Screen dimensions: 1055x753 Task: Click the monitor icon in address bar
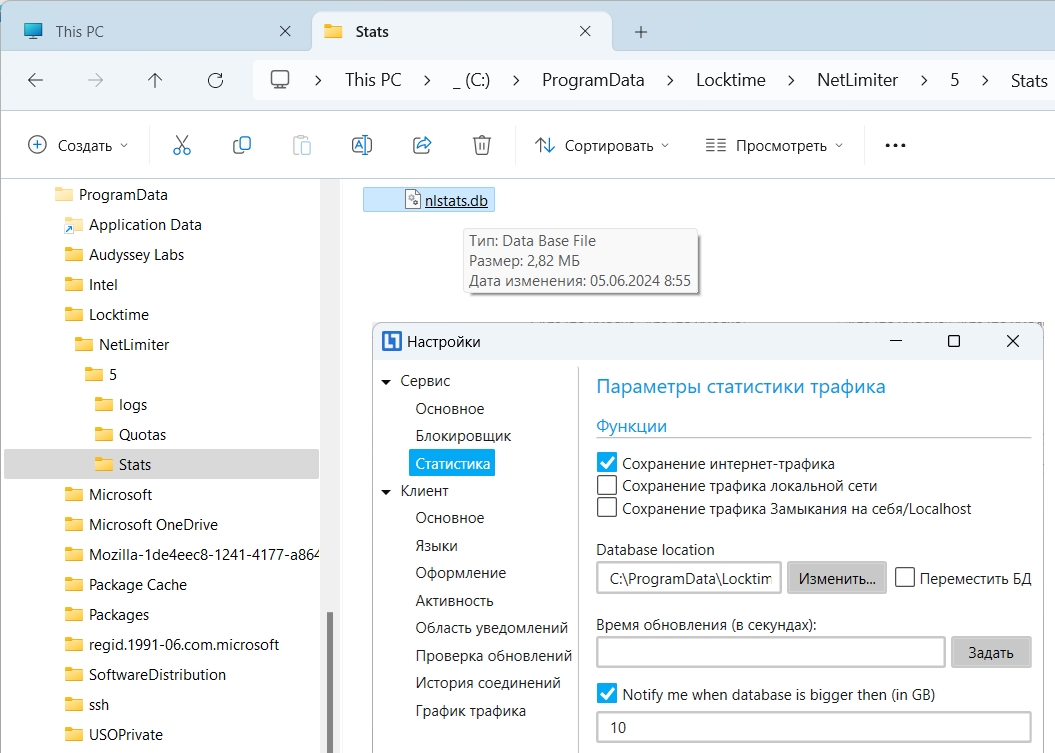tap(280, 80)
